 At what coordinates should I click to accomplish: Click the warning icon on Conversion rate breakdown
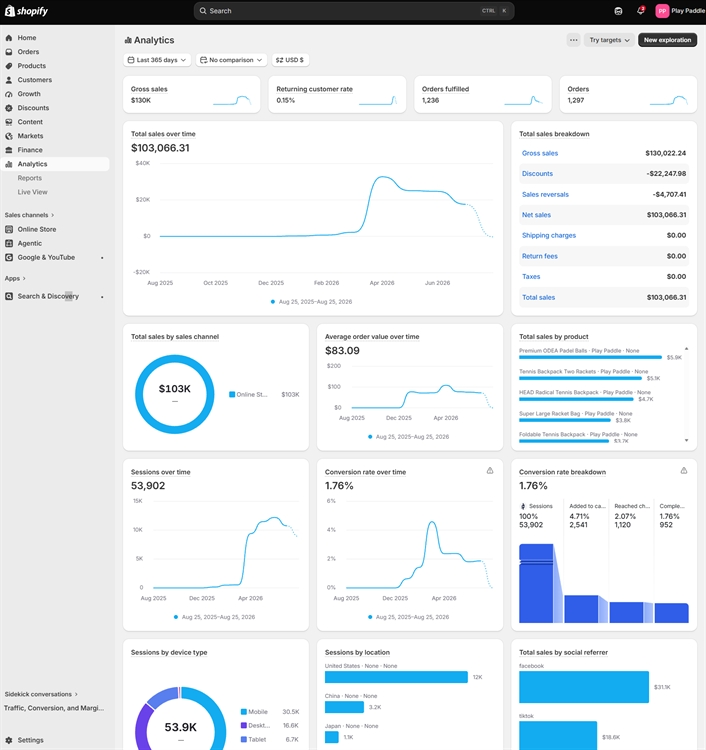[x=684, y=471]
